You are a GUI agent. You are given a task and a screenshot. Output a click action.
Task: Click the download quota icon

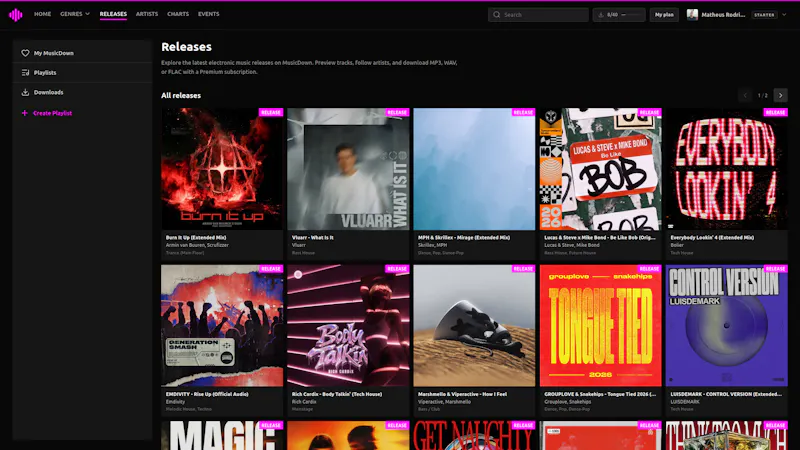(601, 15)
